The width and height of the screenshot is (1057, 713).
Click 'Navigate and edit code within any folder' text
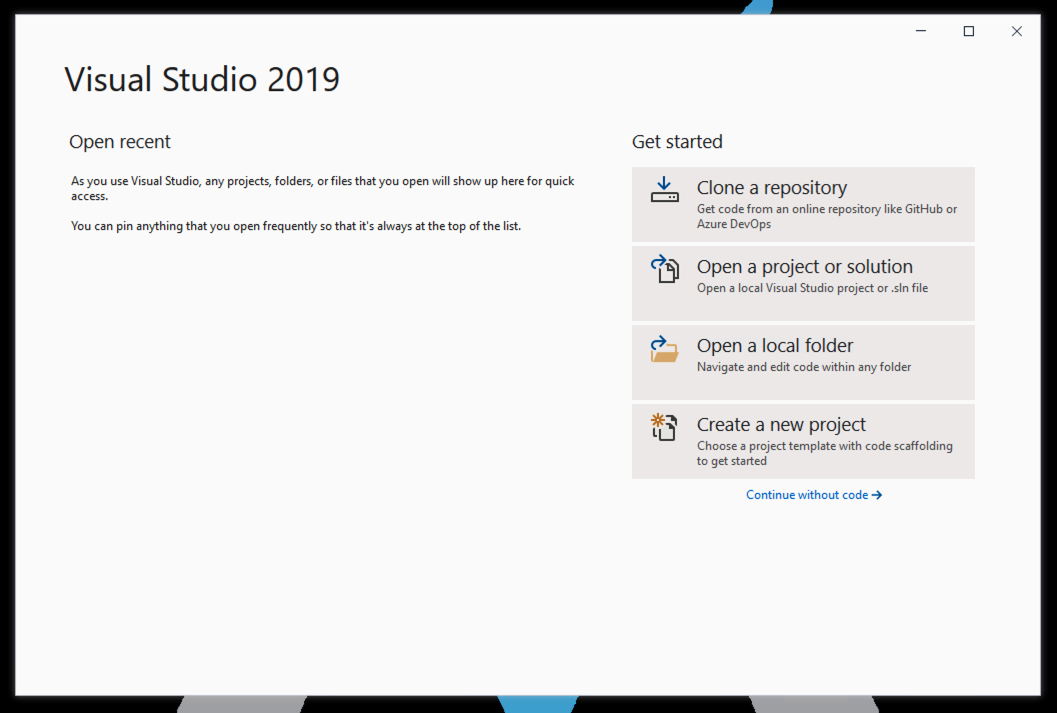804,367
